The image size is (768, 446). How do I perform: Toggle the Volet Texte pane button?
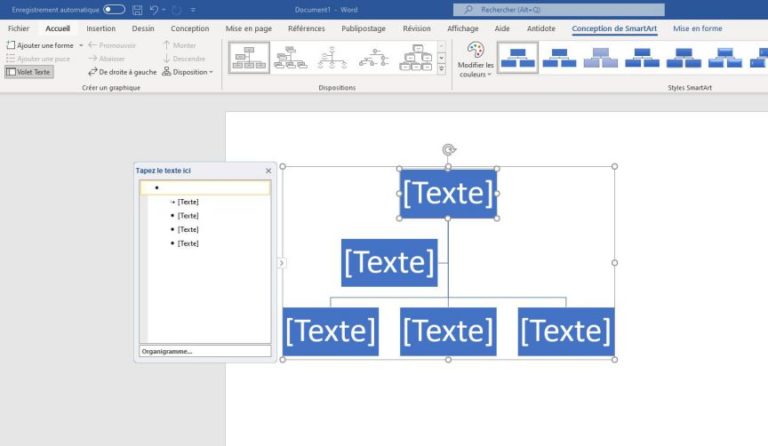pyautogui.click(x=28, y=72)
